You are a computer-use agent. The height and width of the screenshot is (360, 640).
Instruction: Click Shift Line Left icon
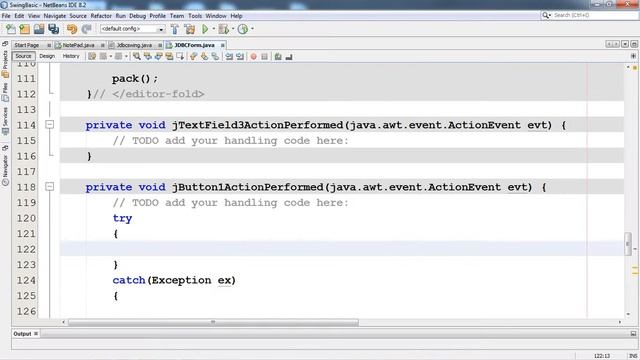click(x=229, y=56)
